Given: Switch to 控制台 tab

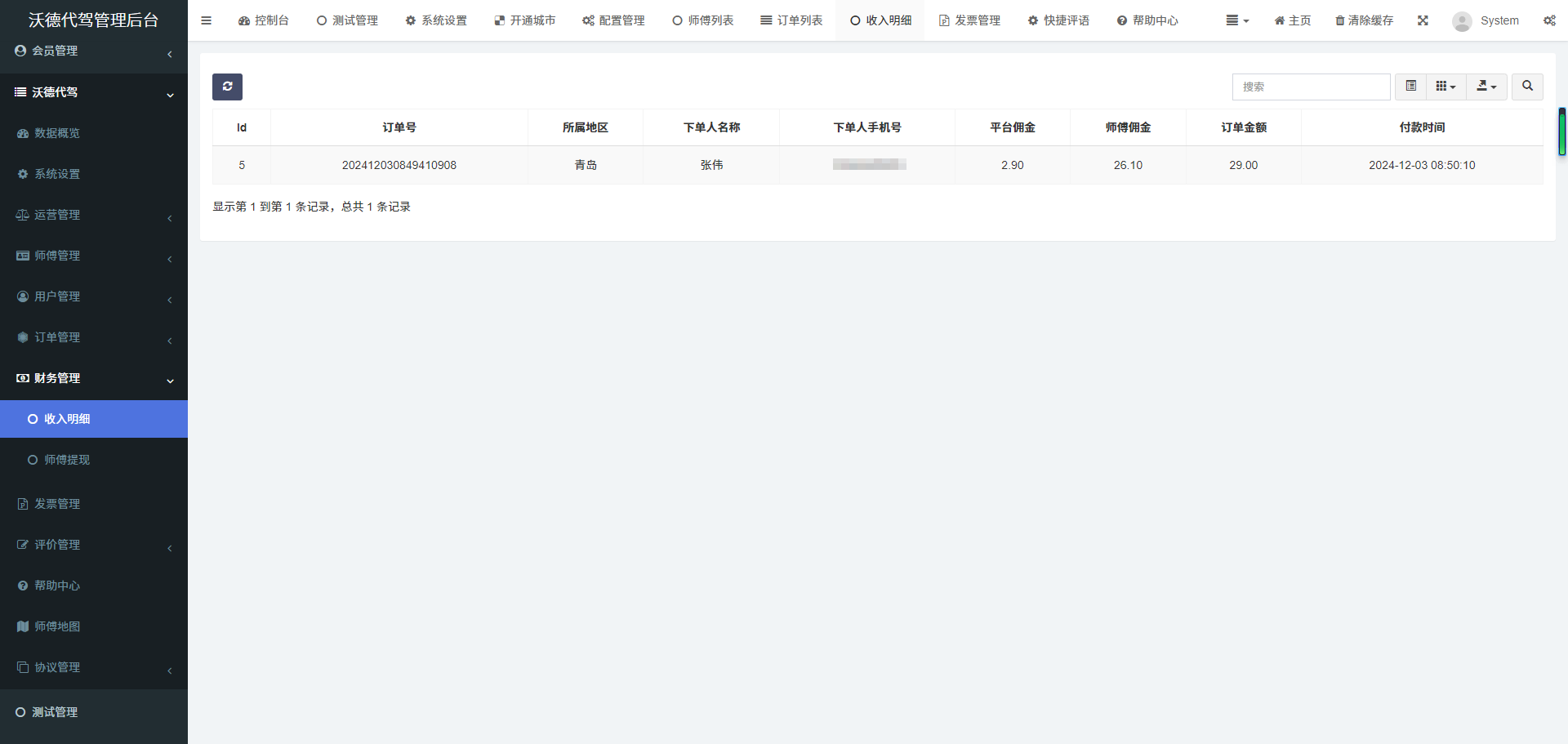Looking at the screenshot, I should pos(264,20).
